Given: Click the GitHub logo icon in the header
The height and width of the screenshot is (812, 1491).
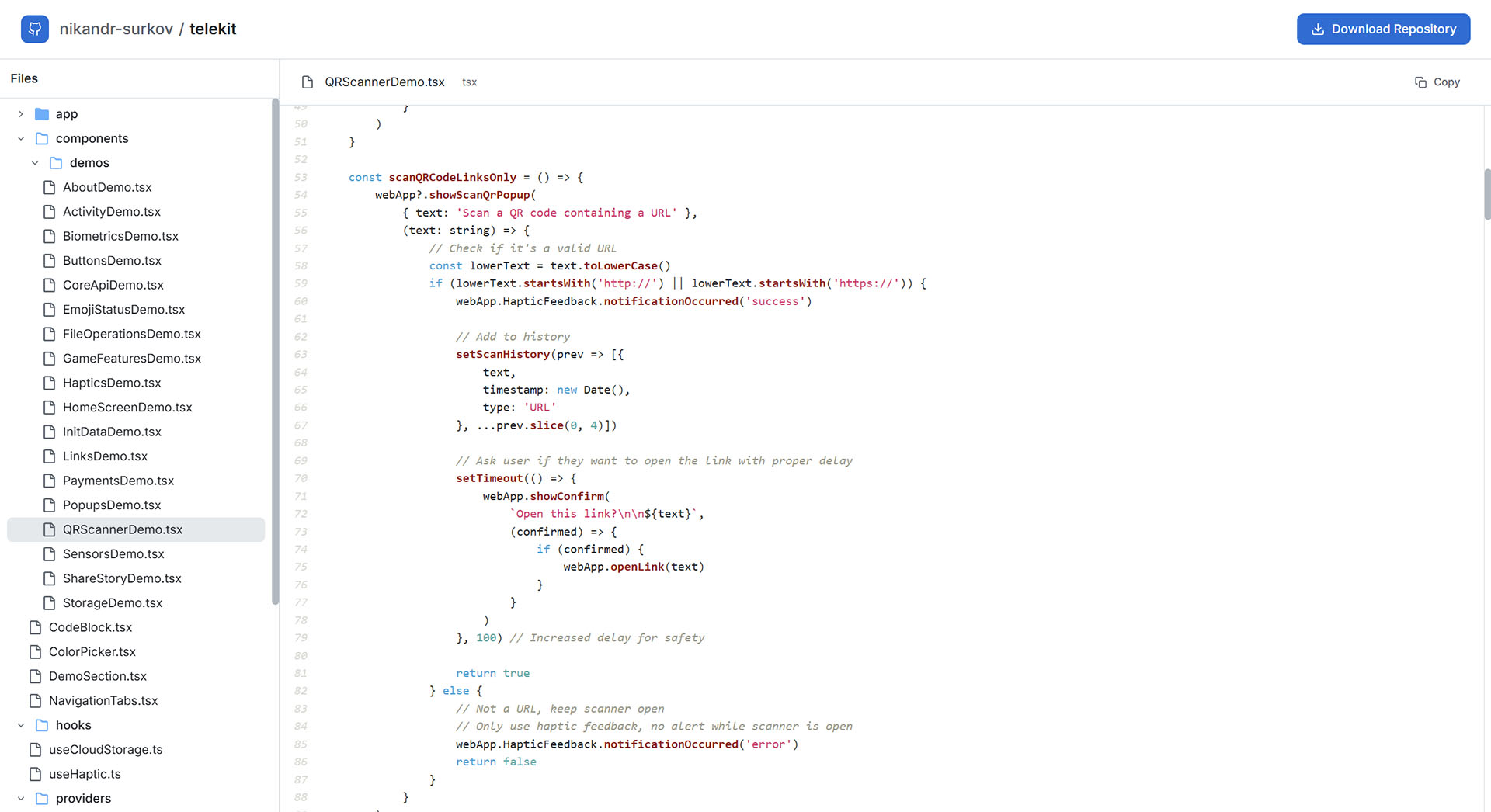Looking at the screenshot, I should tap(35, 28).
